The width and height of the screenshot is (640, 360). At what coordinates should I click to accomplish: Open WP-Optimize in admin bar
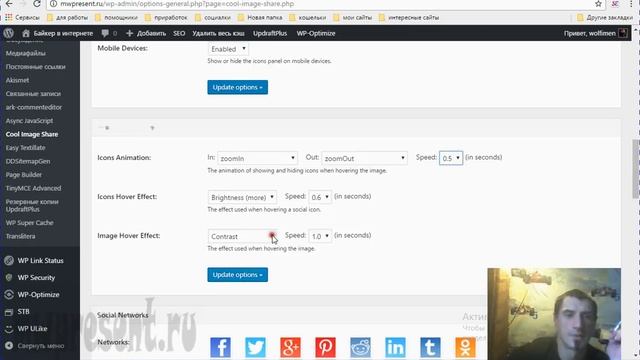tap(316, 33)
